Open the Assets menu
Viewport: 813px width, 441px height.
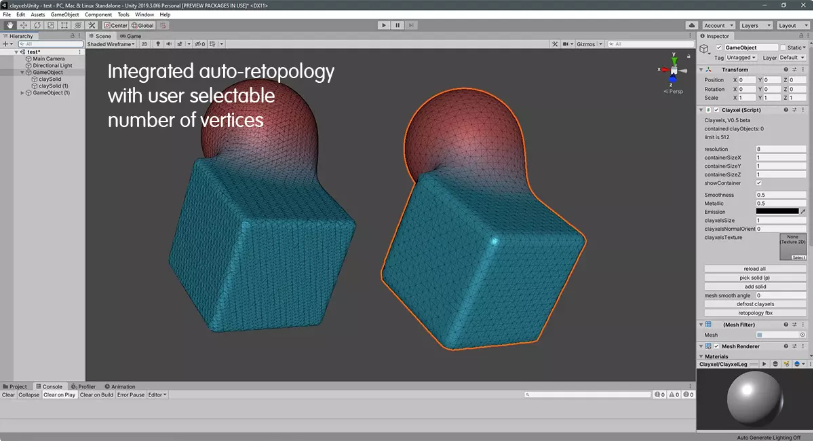(x=37, y=15)
